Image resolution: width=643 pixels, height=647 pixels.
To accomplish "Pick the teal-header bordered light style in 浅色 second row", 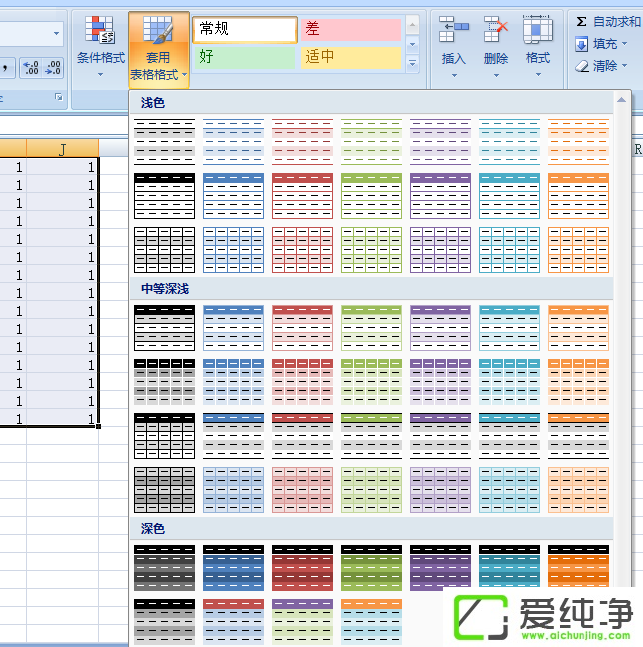I will coord(509,196).
